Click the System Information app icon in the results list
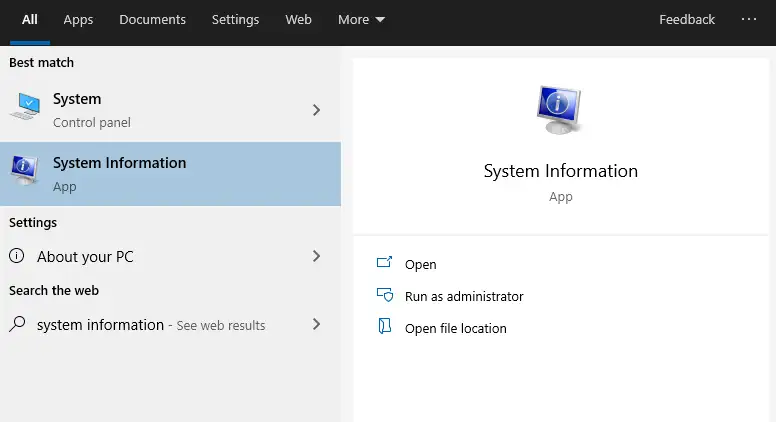The width and height of the screenshot is (776, 422). (25, 170)
